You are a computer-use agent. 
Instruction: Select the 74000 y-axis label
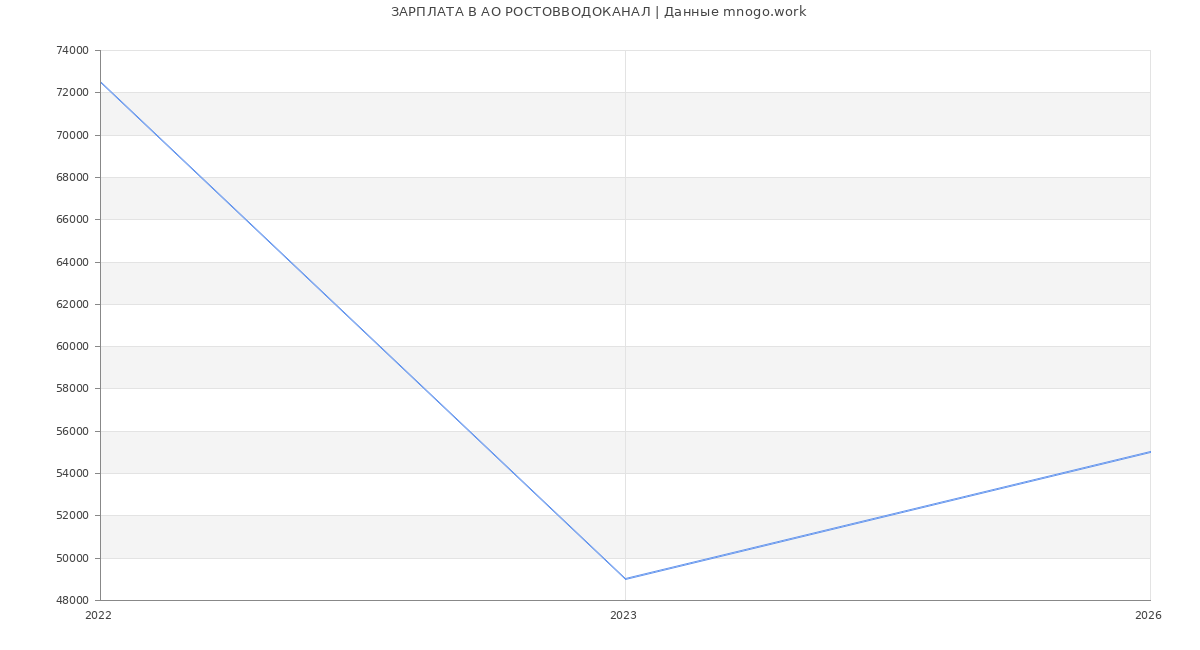pos(72,50)
